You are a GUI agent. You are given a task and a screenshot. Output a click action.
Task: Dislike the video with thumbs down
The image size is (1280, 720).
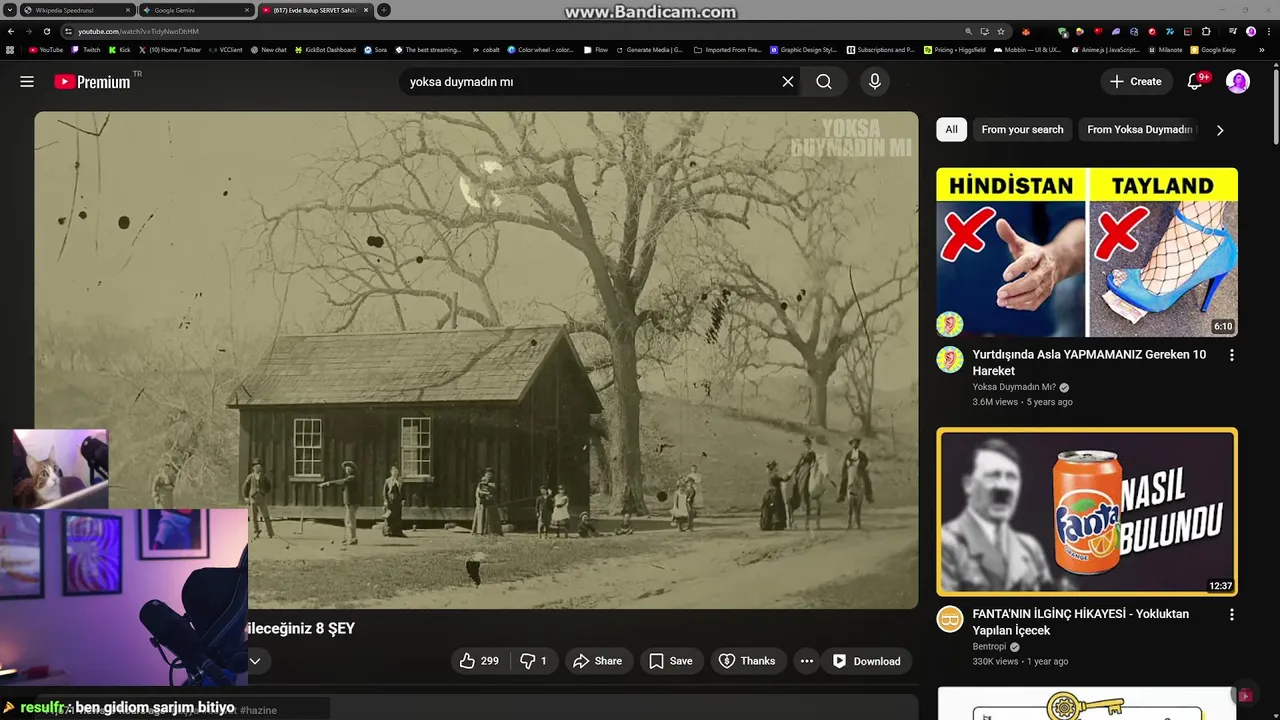coord(532,661)
